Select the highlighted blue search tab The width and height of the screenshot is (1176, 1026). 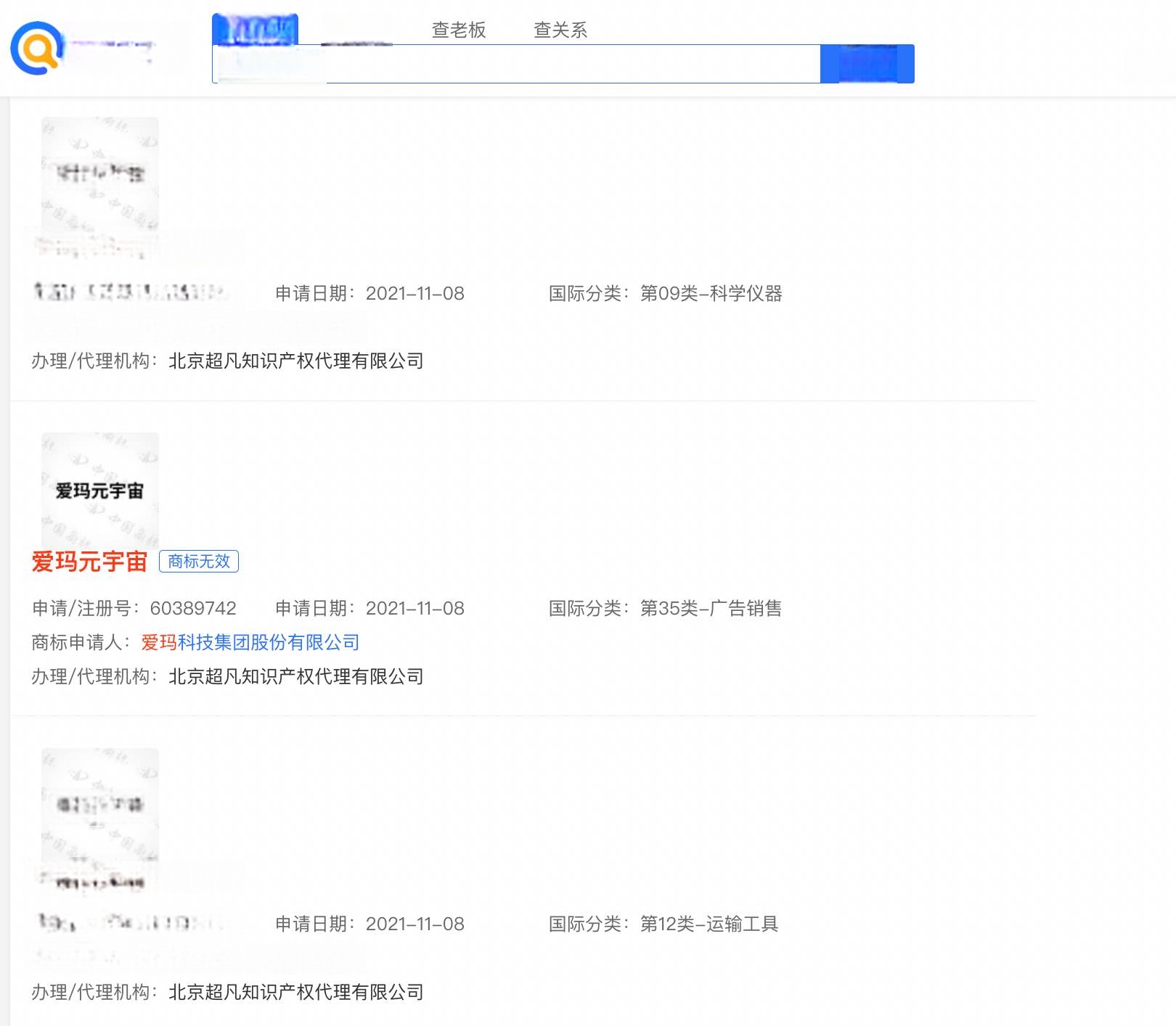(255, 30)
